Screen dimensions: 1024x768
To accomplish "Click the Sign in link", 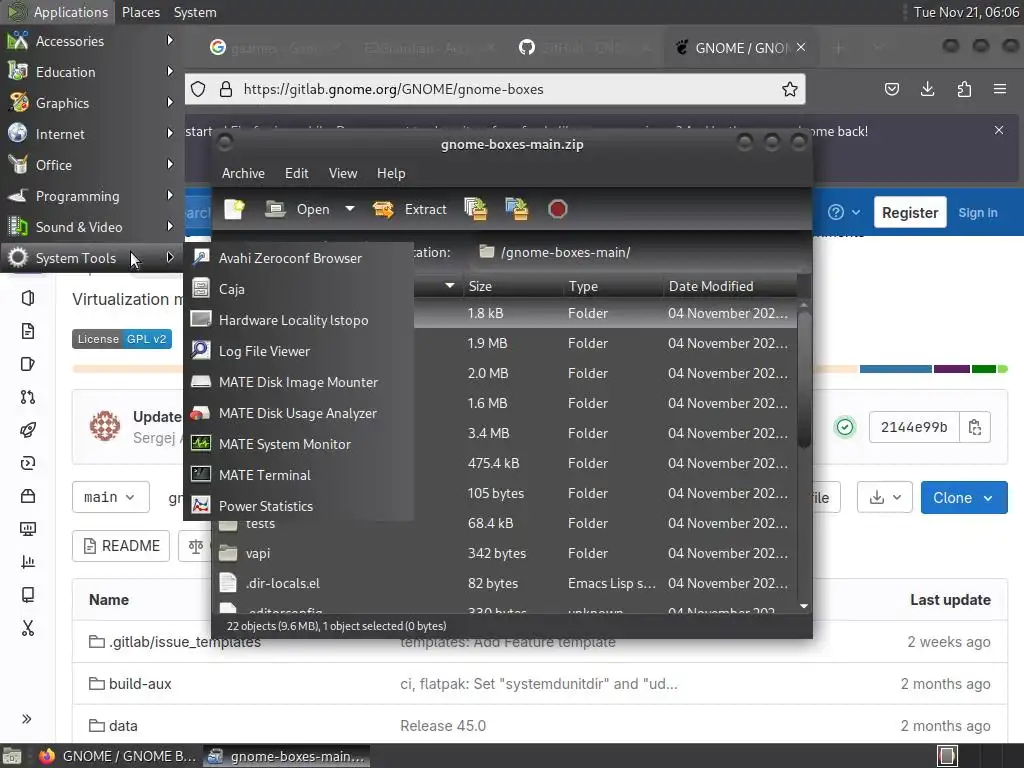I will (978, 212).
